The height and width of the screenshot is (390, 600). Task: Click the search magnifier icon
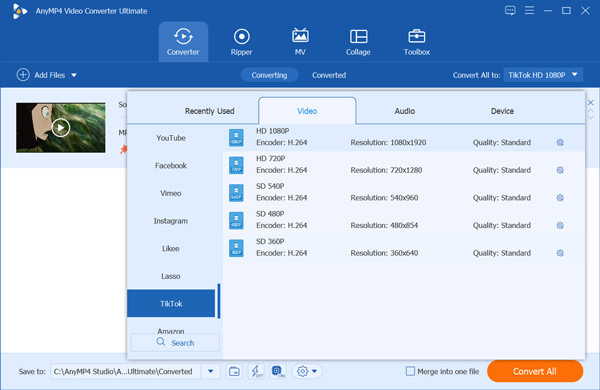pos(161,342)
